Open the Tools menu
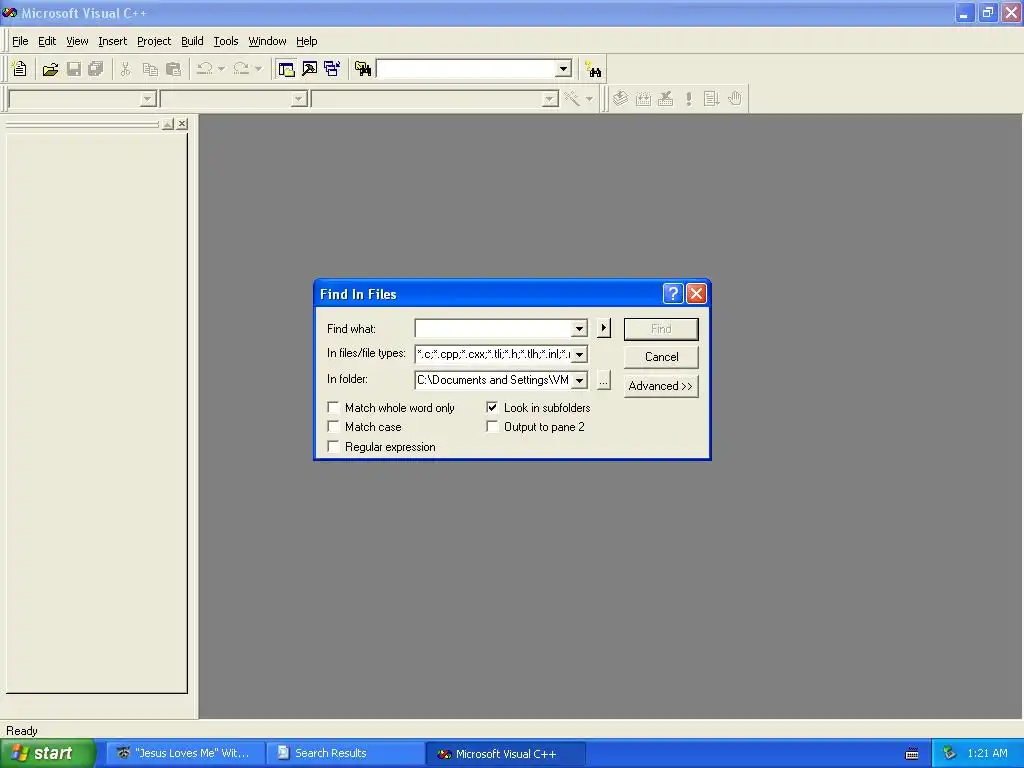Viewport: 1024px width, 768px height. tap(226, 41)
